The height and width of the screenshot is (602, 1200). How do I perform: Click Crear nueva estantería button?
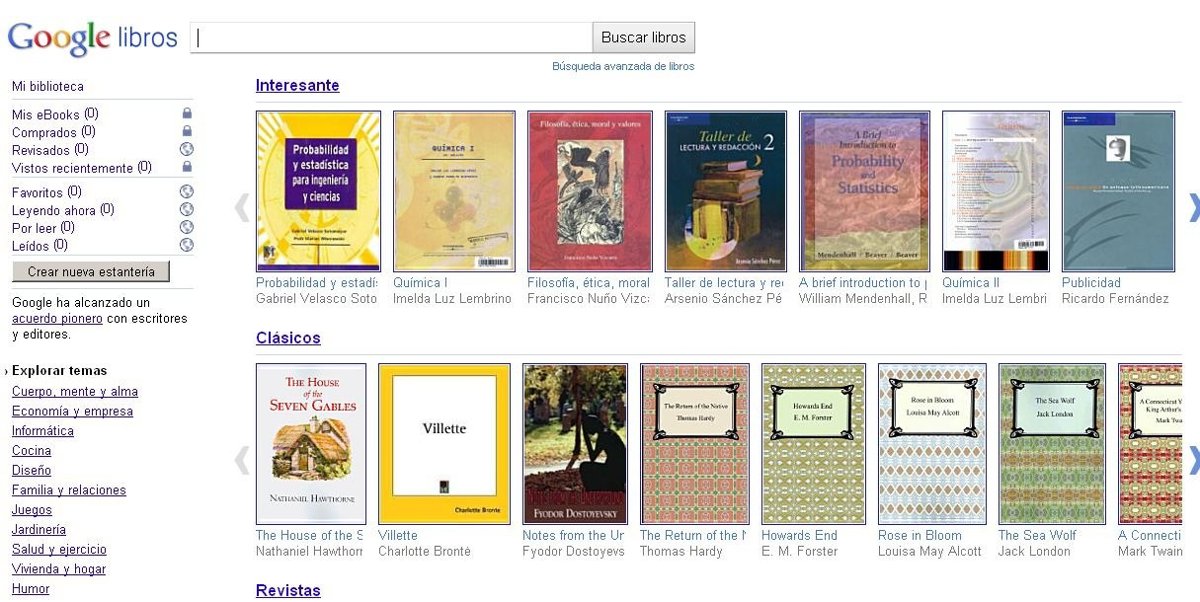91,272
